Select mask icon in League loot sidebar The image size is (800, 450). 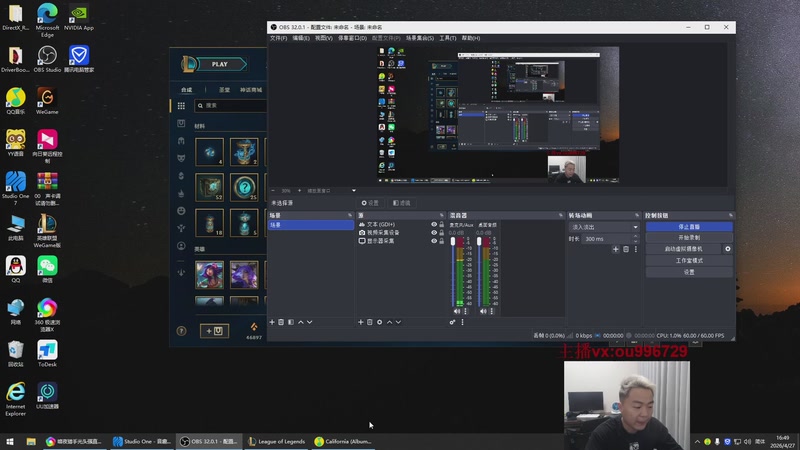click(x=181, y=158)
